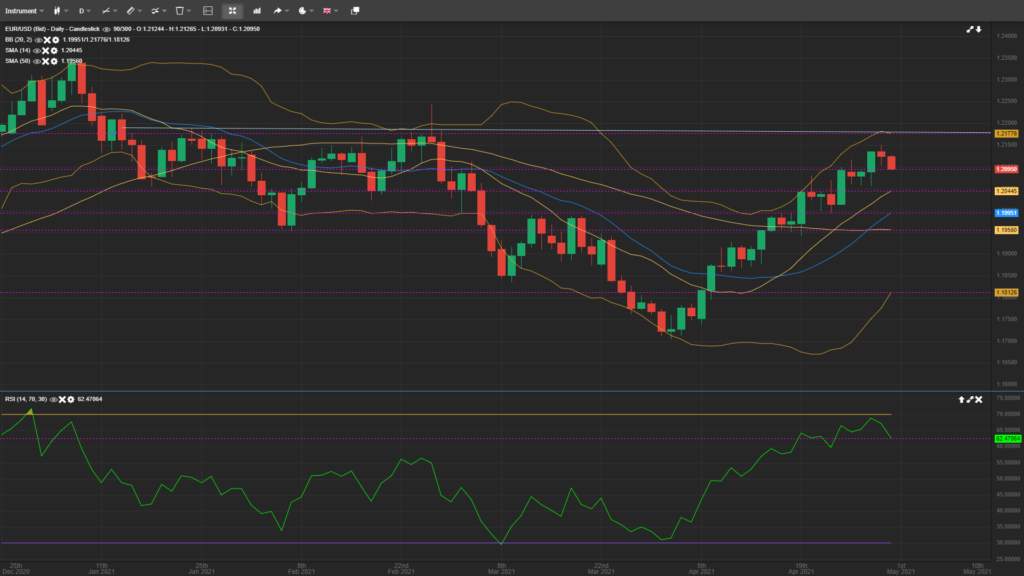The image size is (1024, 576).
Task: Click the 1.20445 SMA price label
Action: 1006,191
